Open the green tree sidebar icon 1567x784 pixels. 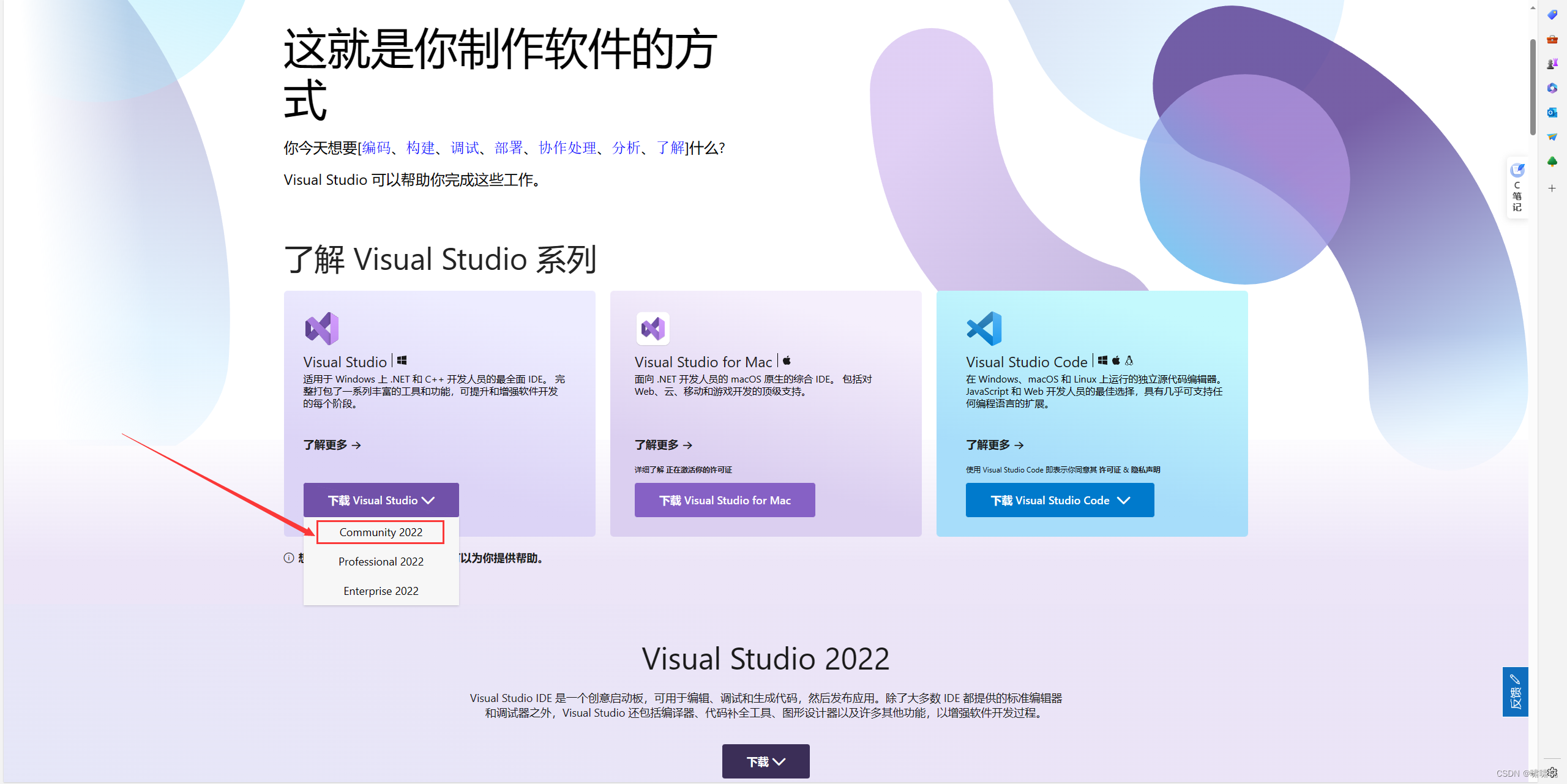click(1552, 162)
